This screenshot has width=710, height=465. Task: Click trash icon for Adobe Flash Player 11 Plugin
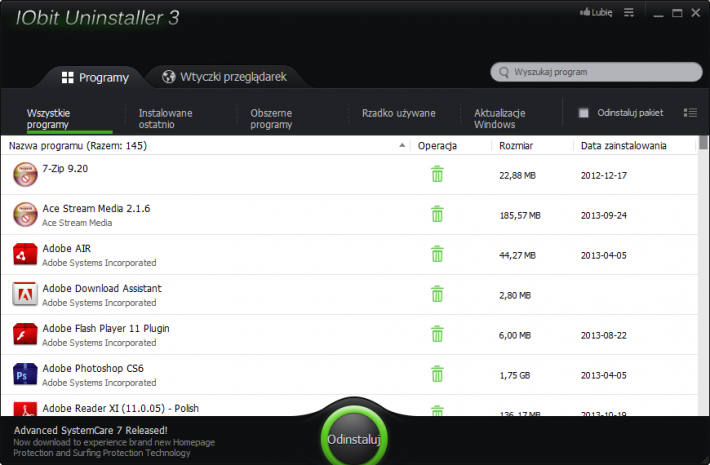coord(437,334)
